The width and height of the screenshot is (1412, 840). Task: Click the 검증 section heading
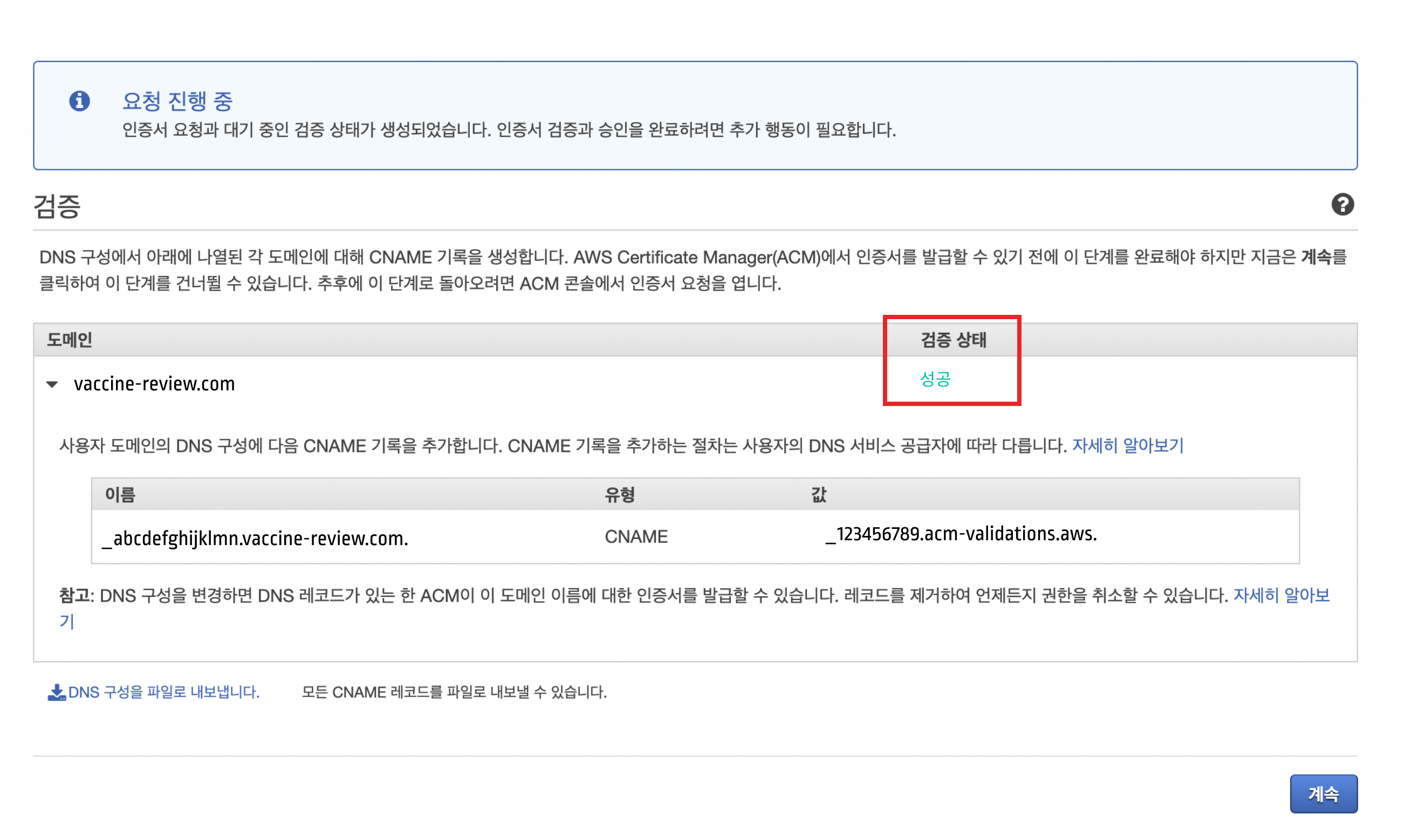tap(57, 205)
